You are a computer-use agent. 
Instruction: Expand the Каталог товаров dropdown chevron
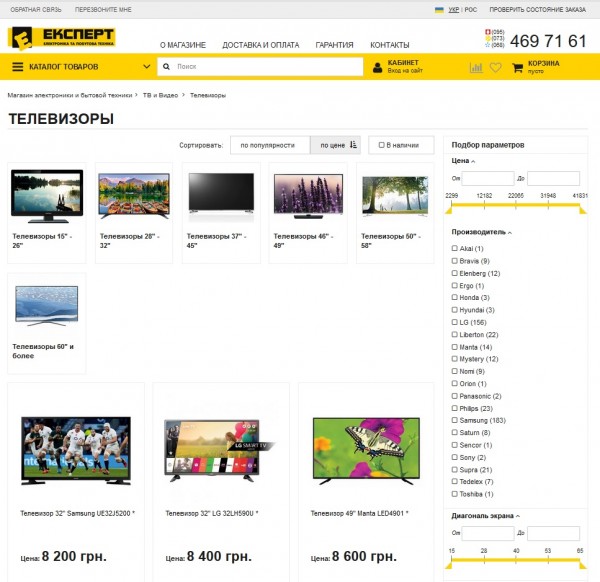pyautogui.click(x=147, y=67)
